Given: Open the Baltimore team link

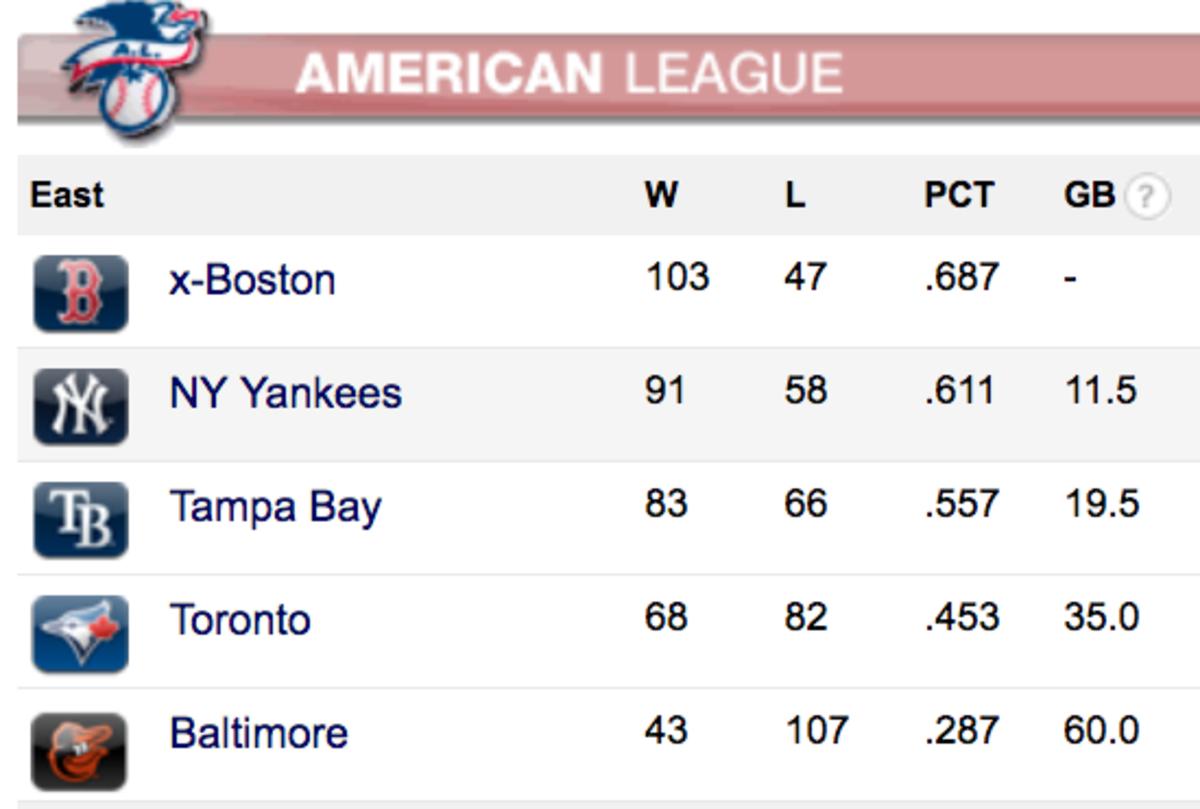Looking at the screenshot, I should [259, 733].
